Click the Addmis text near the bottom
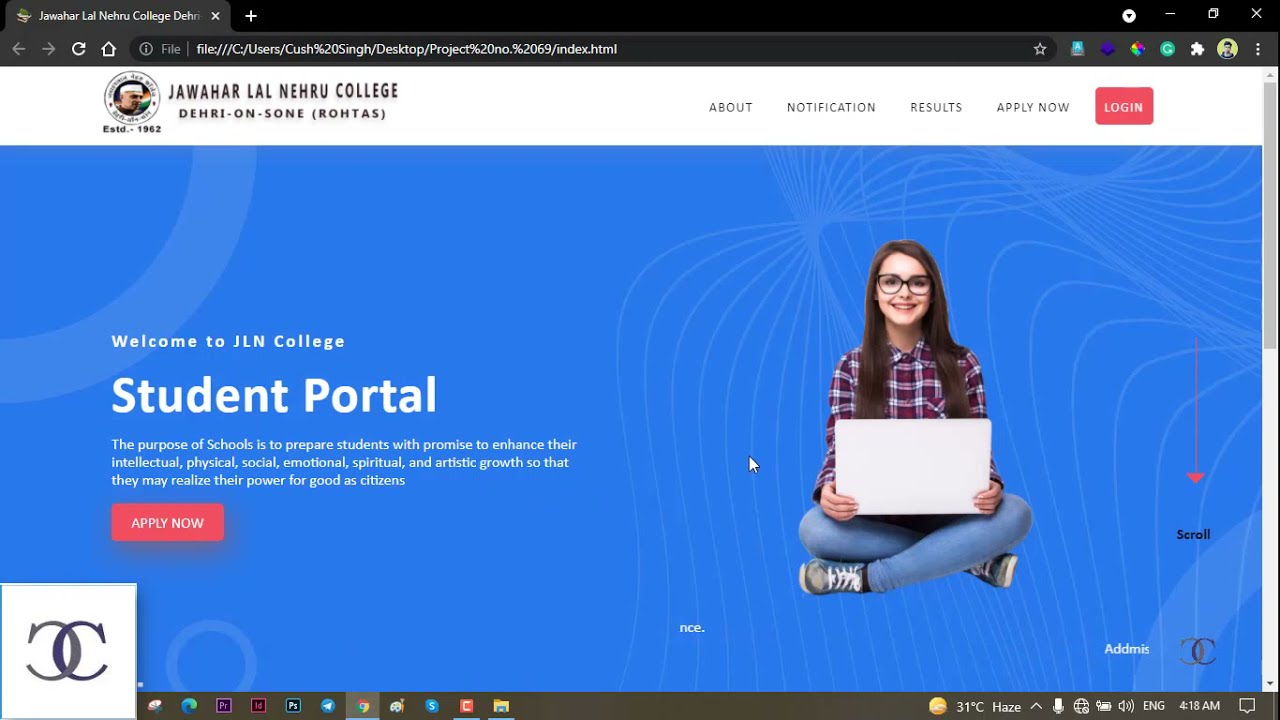 pos(1126,649)
